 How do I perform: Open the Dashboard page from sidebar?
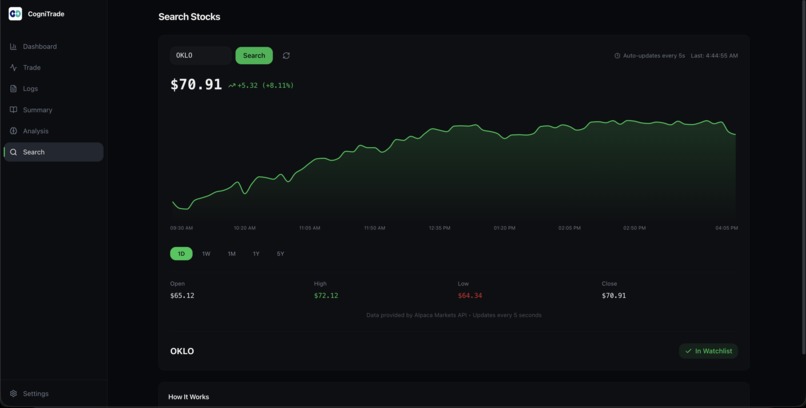[53, 47]
